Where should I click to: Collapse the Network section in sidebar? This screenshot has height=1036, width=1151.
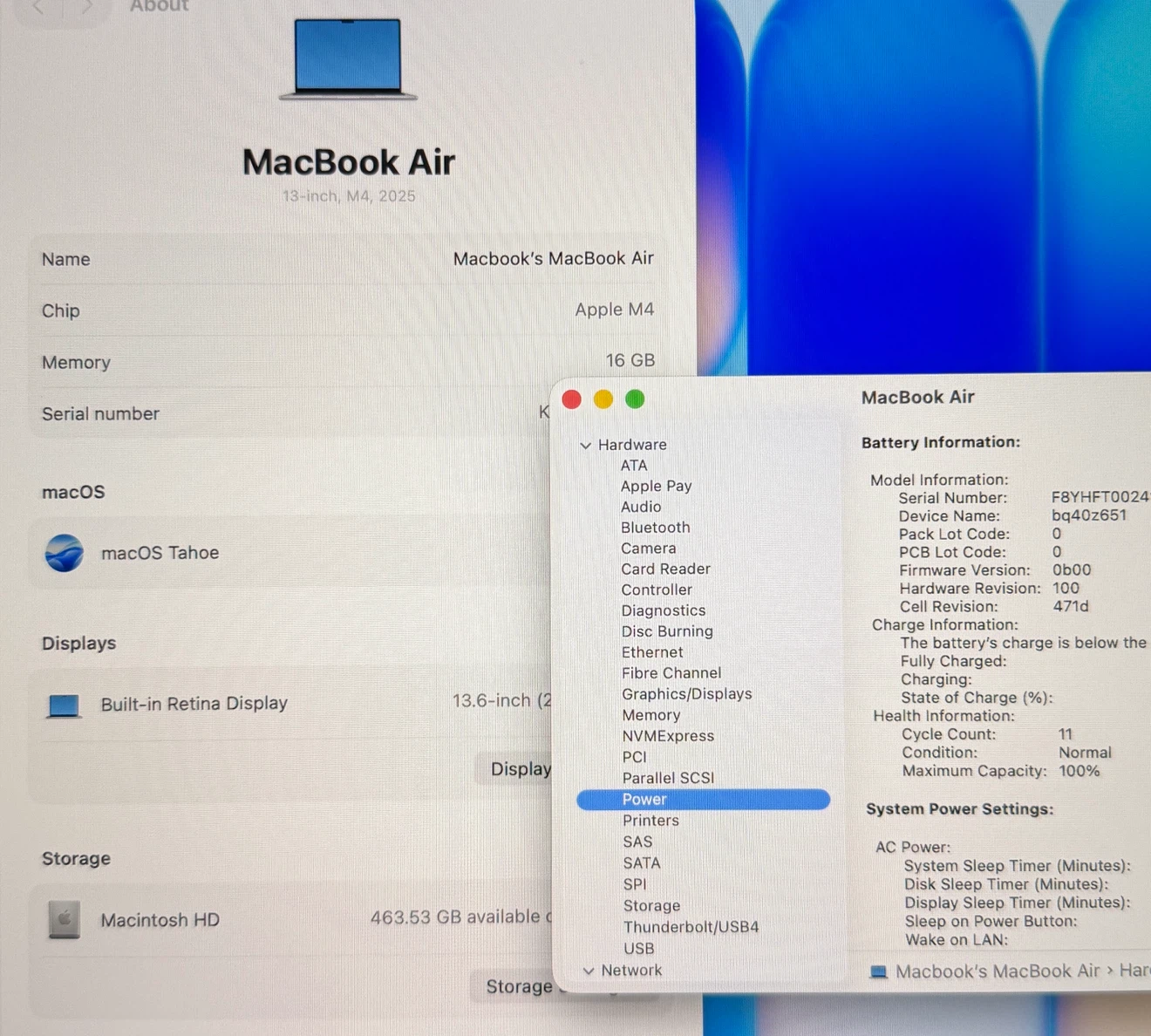pyautogui.click(x=589, y=971)
